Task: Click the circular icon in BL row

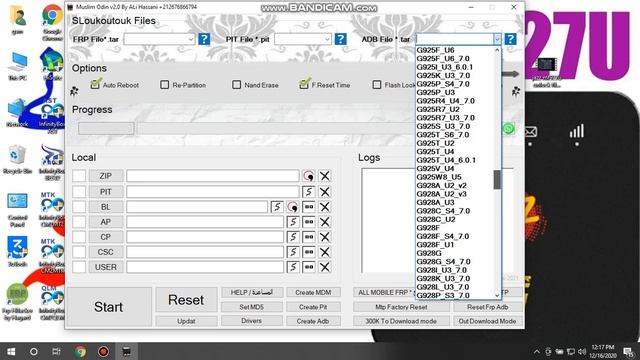Action: coord(293,207)
